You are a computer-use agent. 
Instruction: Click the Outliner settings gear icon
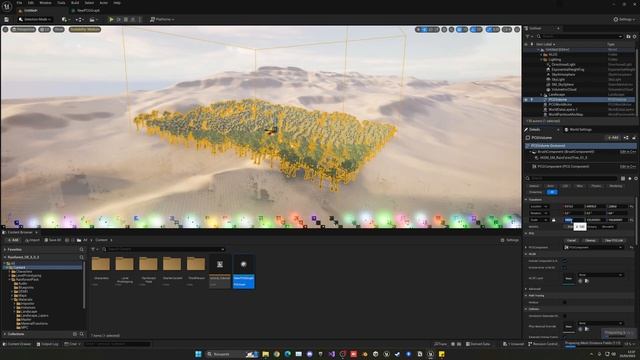point(634,36)
